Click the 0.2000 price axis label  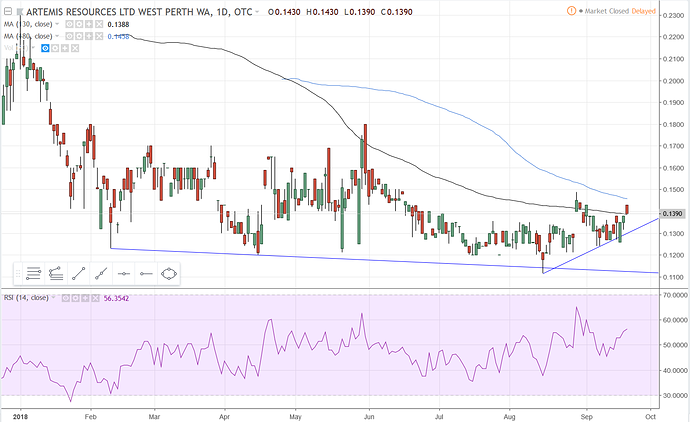pos(673,81)
